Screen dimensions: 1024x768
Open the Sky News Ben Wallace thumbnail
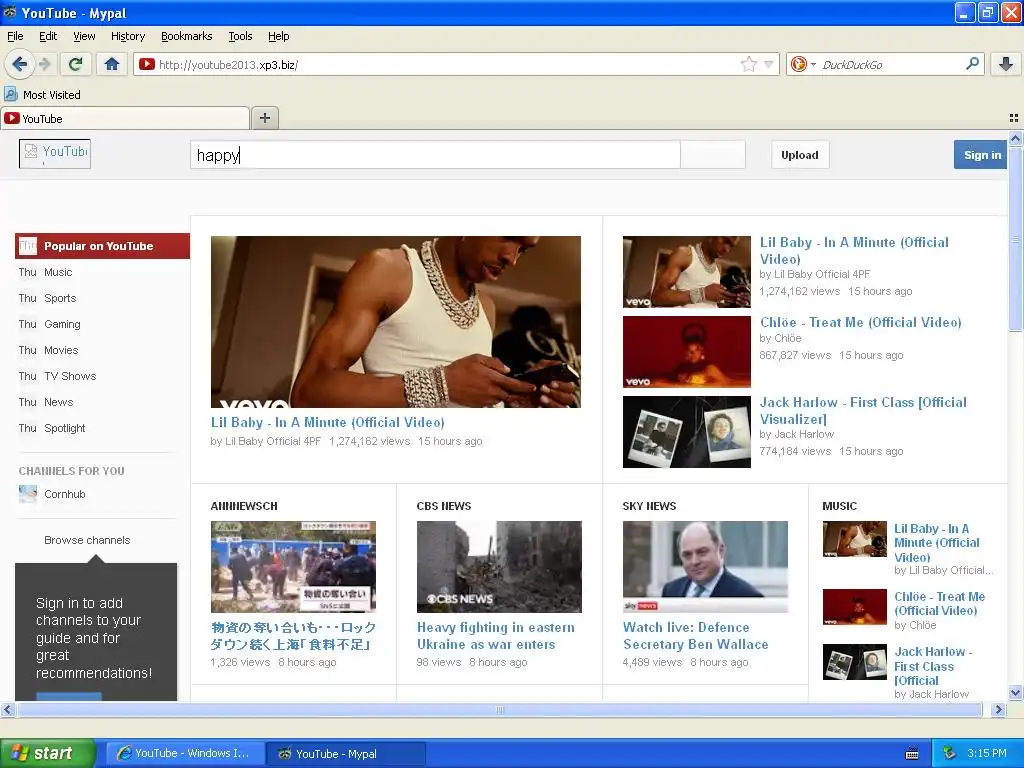point(705,567)
